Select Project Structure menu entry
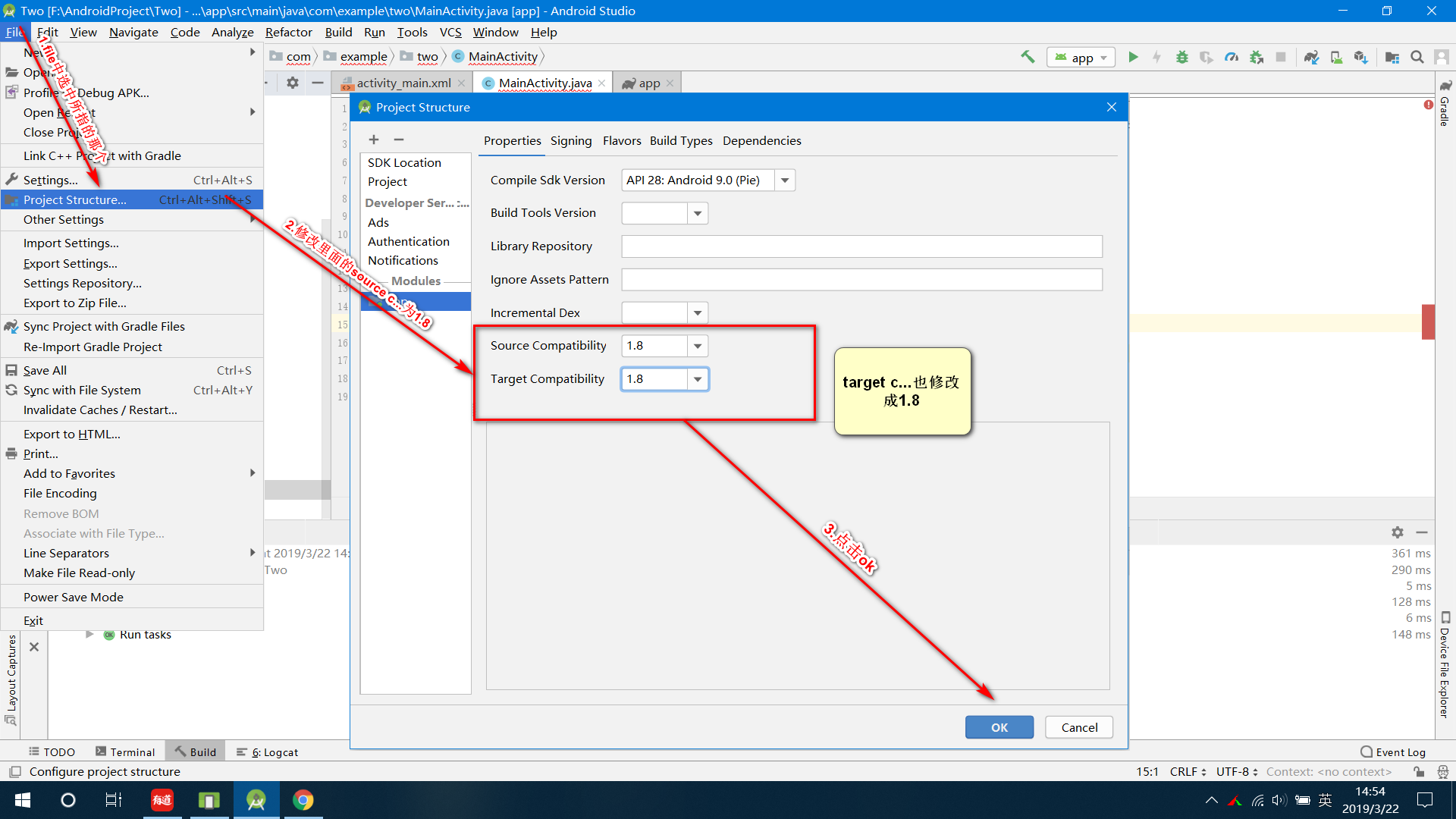This screenshot has height=819, width=1456. coord(75,199)
